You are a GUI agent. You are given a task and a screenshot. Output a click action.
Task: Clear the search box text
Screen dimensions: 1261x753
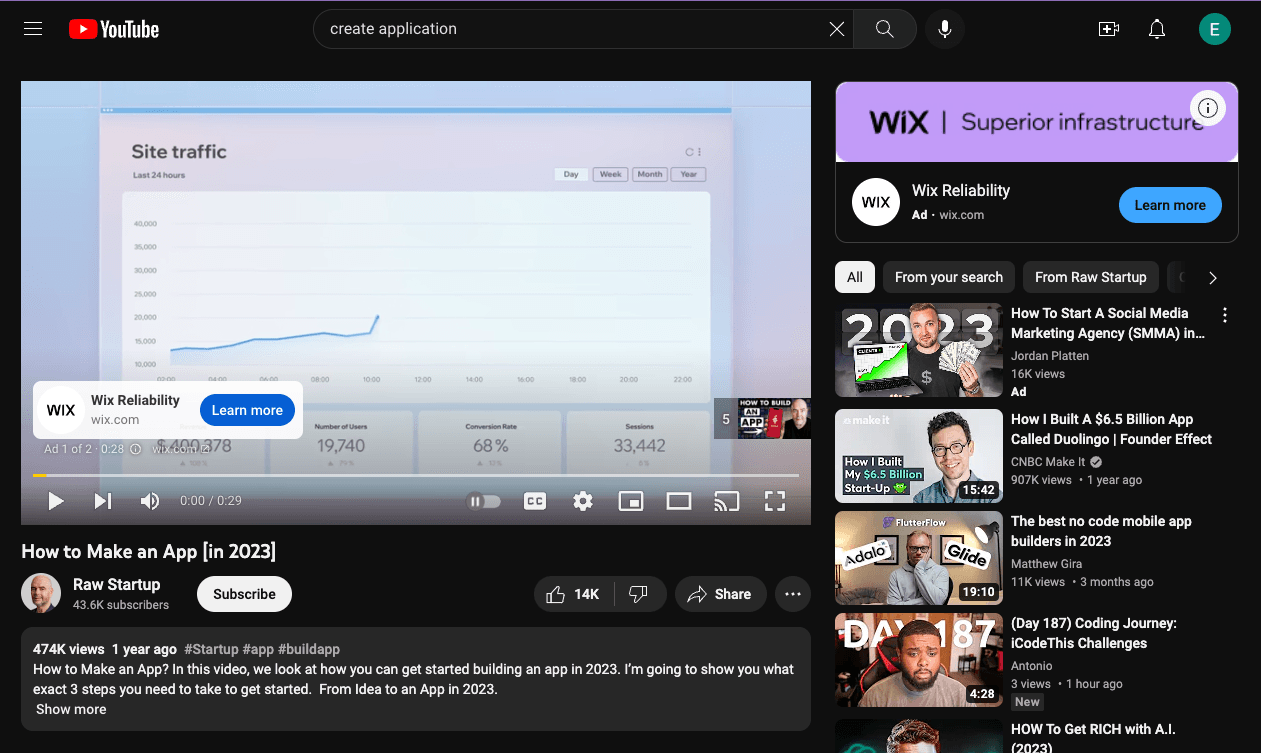click(x=837, y=29)
